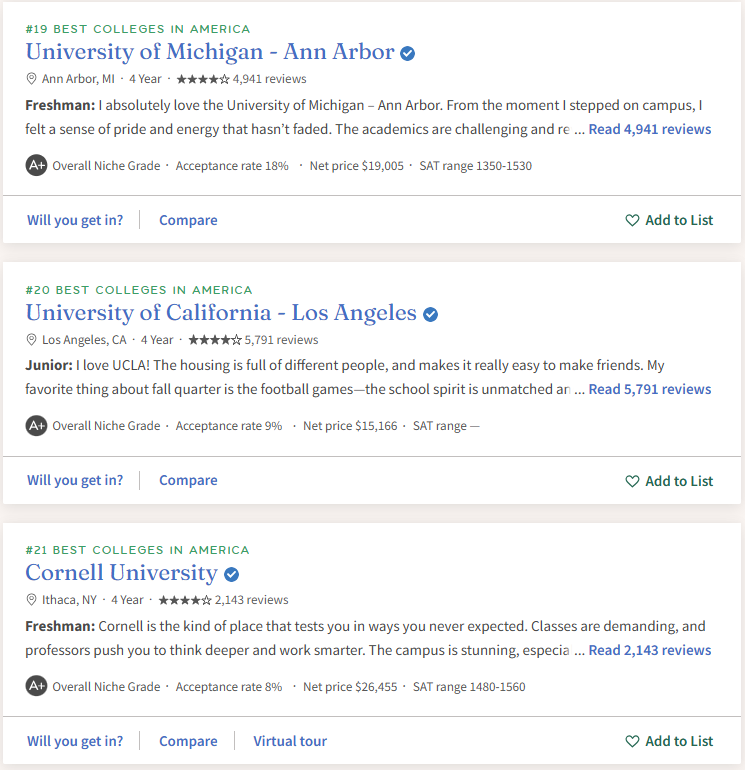Click Cornell University's verified badge icon

coord(231,574)
